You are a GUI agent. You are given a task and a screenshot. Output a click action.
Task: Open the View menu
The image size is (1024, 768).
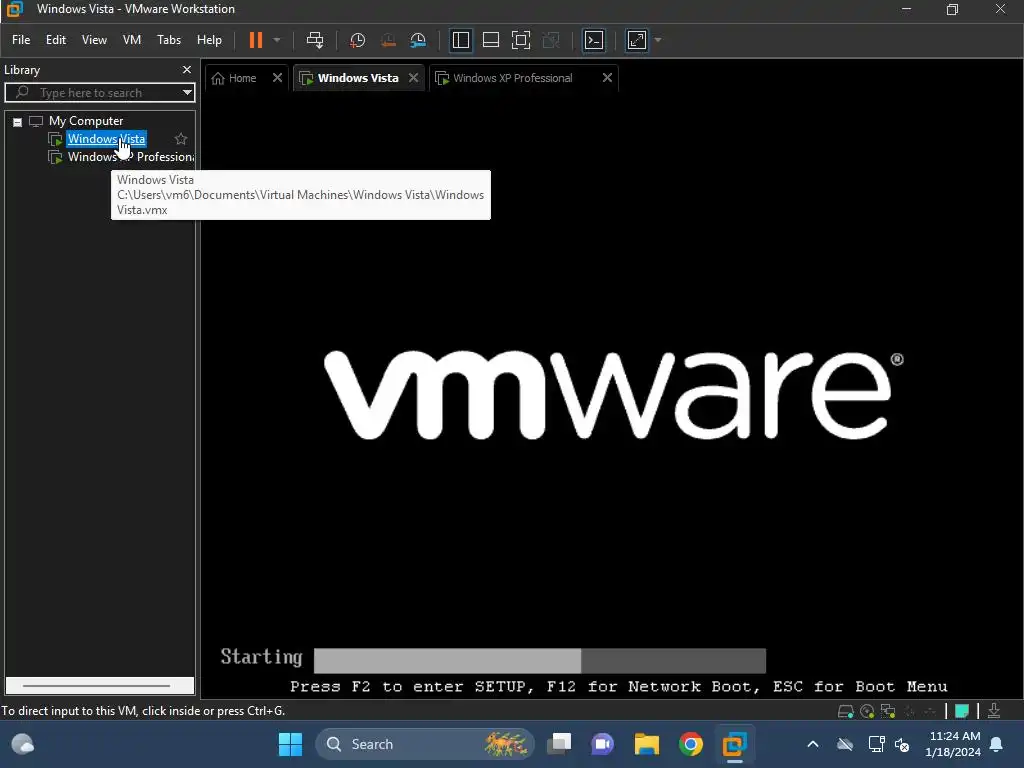(94, 40)
